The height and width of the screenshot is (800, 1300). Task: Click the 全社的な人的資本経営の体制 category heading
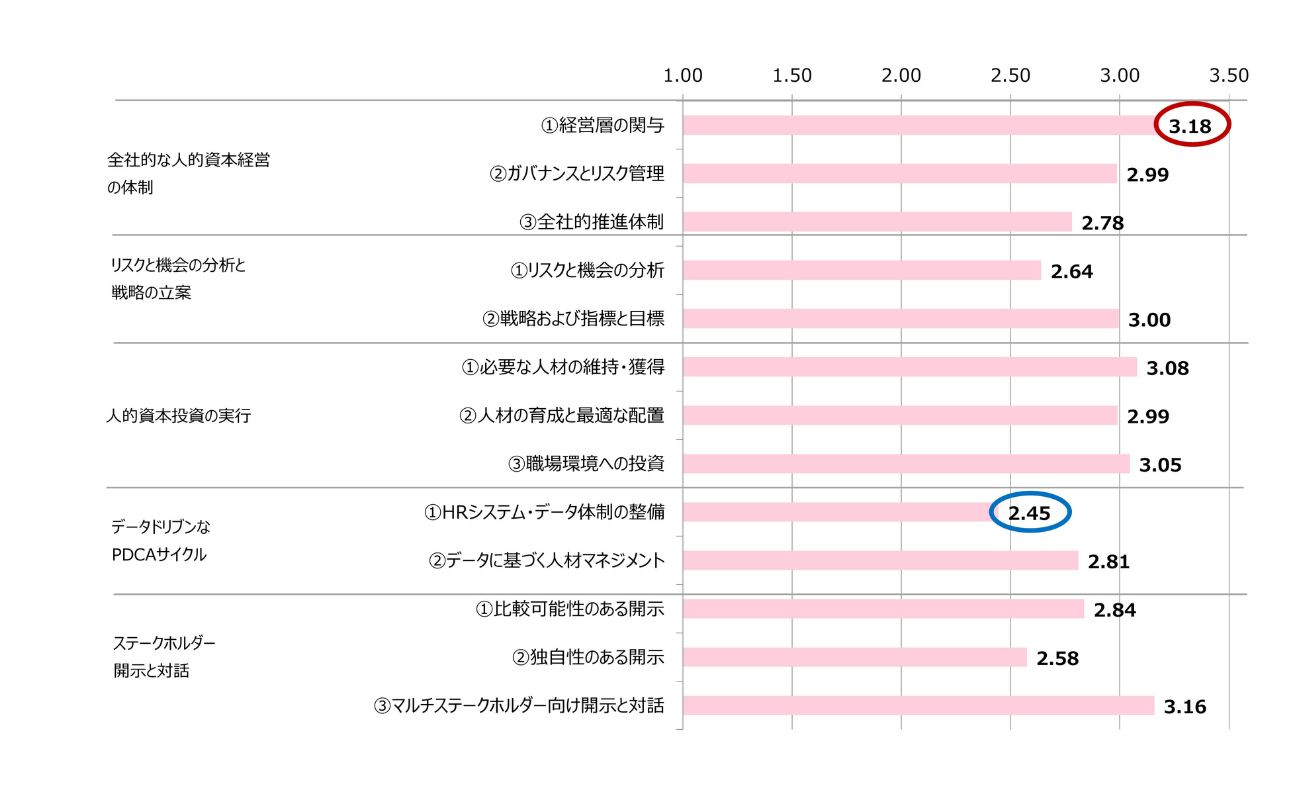(x=188, y=173)
